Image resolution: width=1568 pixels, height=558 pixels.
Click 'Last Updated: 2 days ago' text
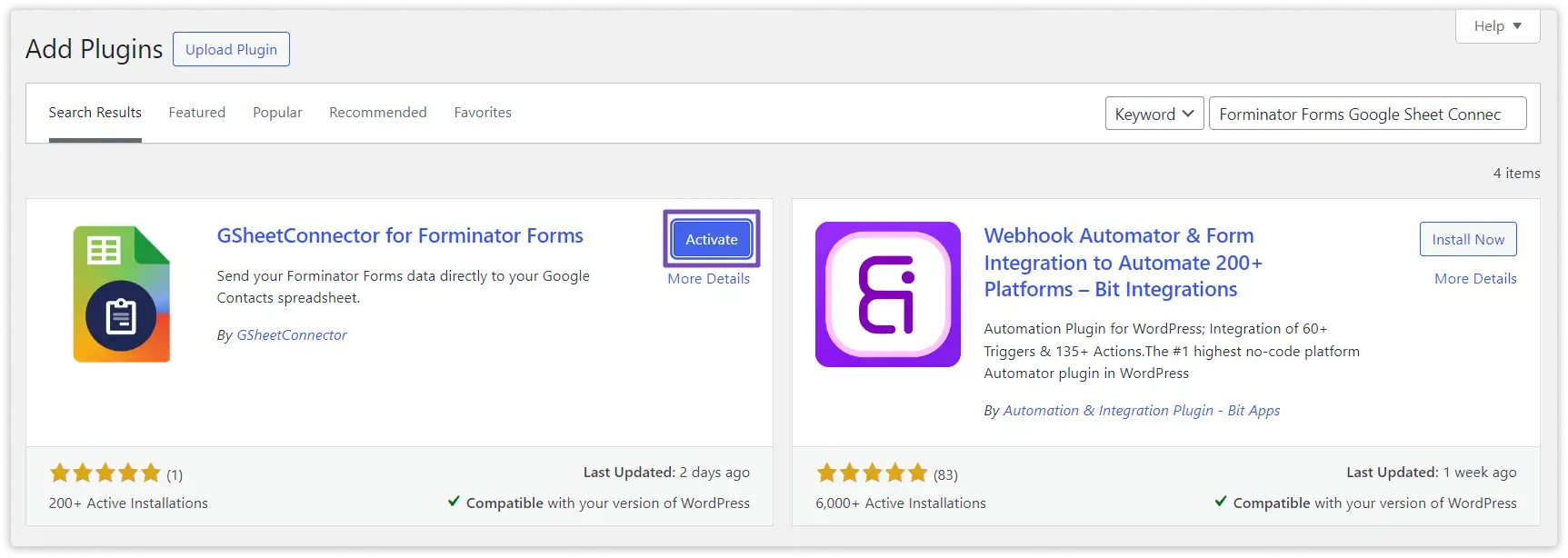(666, 473)
